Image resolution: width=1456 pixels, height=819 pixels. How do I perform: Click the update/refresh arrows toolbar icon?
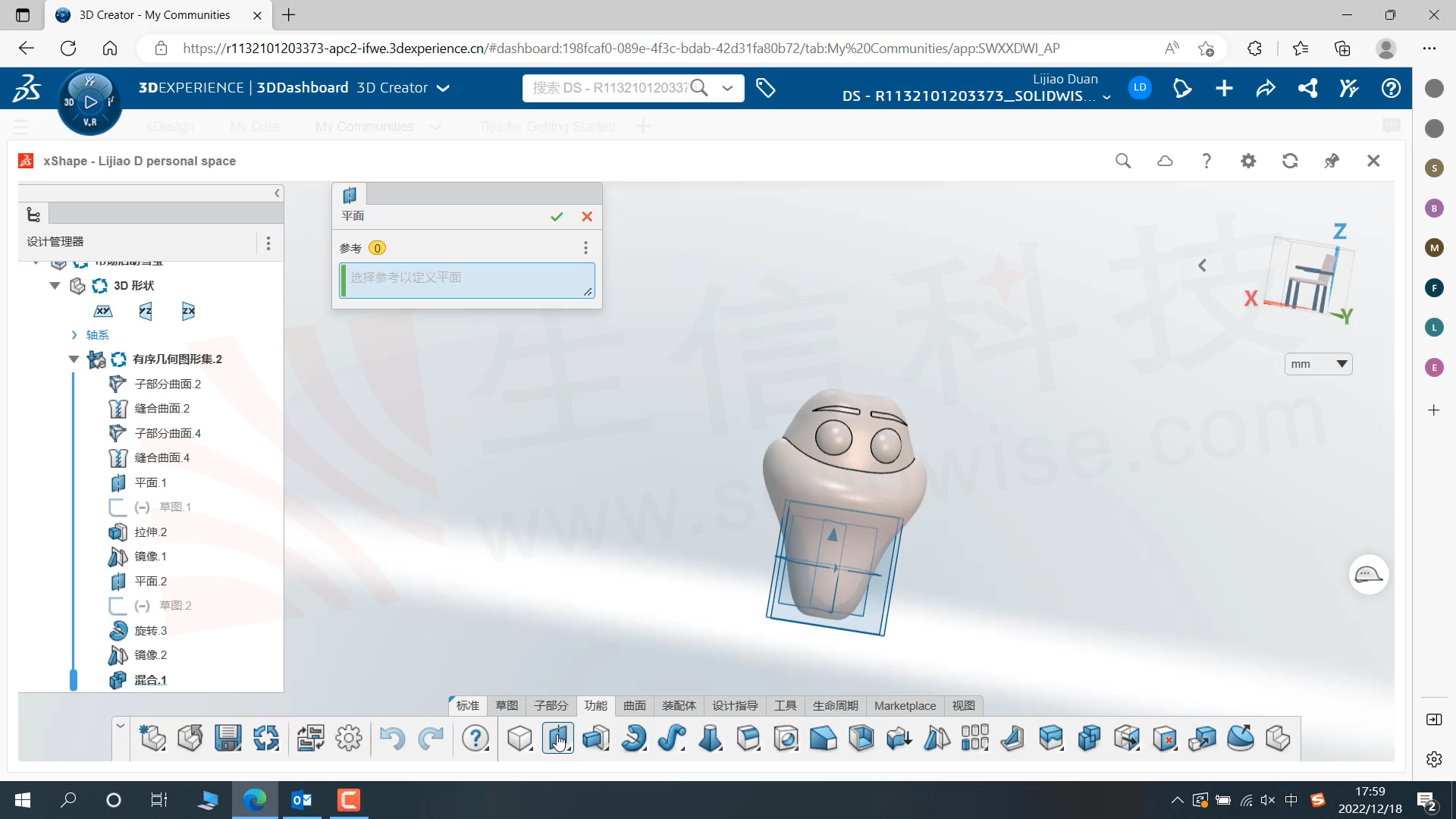[265, 738]
